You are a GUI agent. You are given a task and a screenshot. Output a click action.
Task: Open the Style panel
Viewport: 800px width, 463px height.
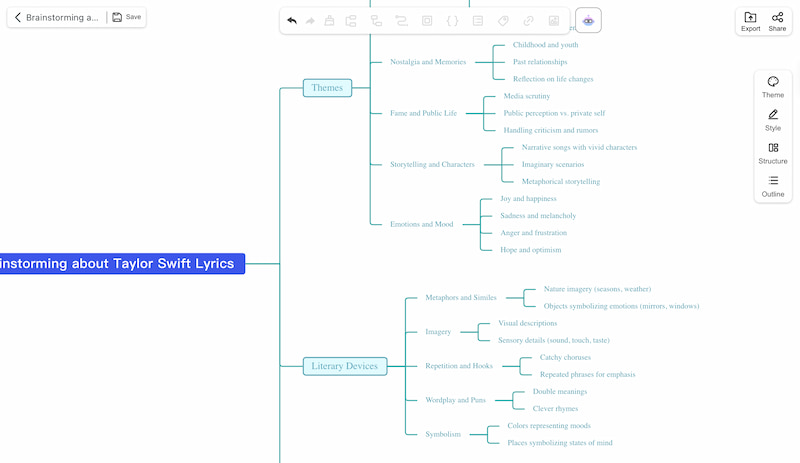[x=773, y=120]
